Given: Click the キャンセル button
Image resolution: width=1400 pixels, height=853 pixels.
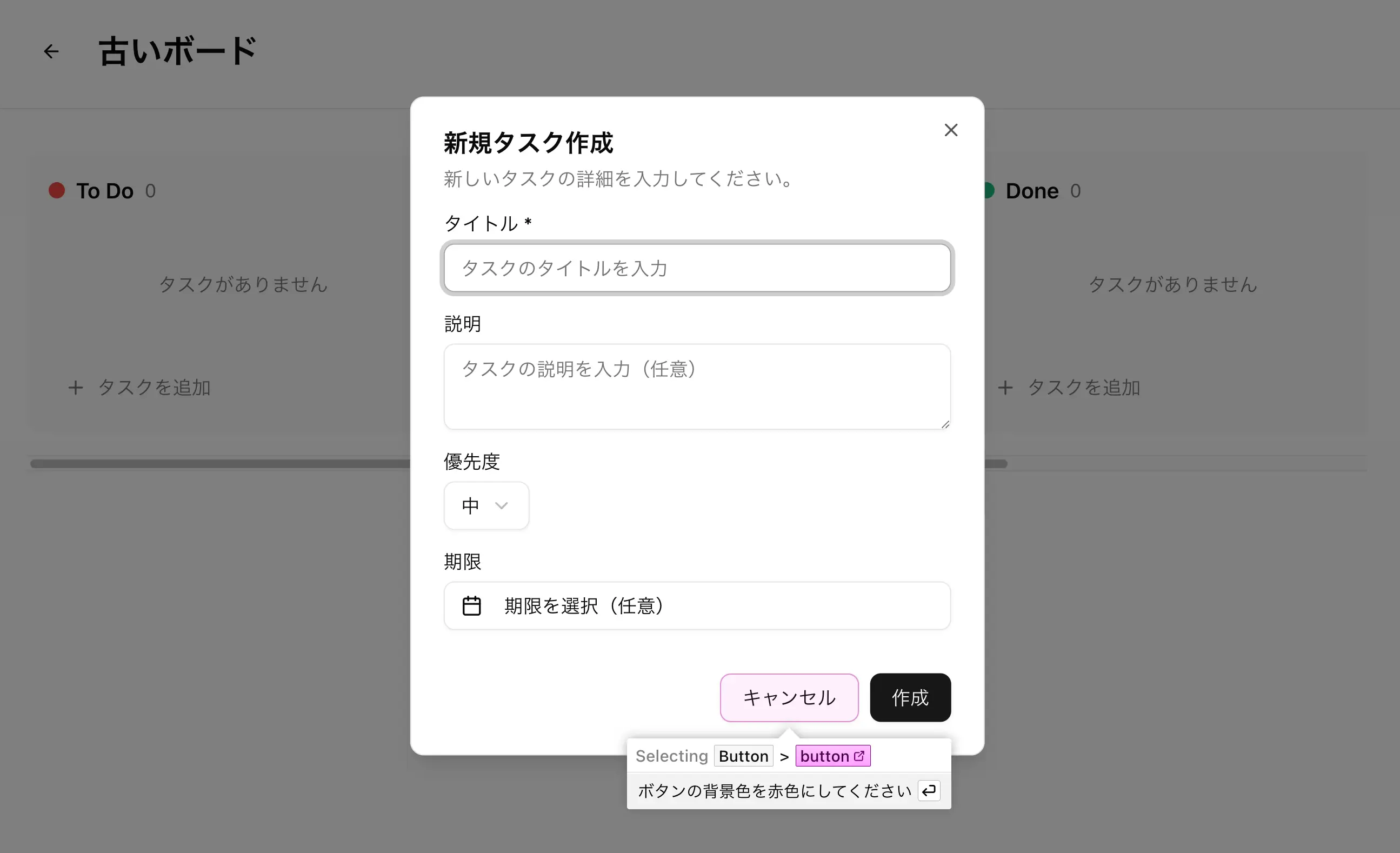Looking at the screenshot, I should tap(789, 697).
